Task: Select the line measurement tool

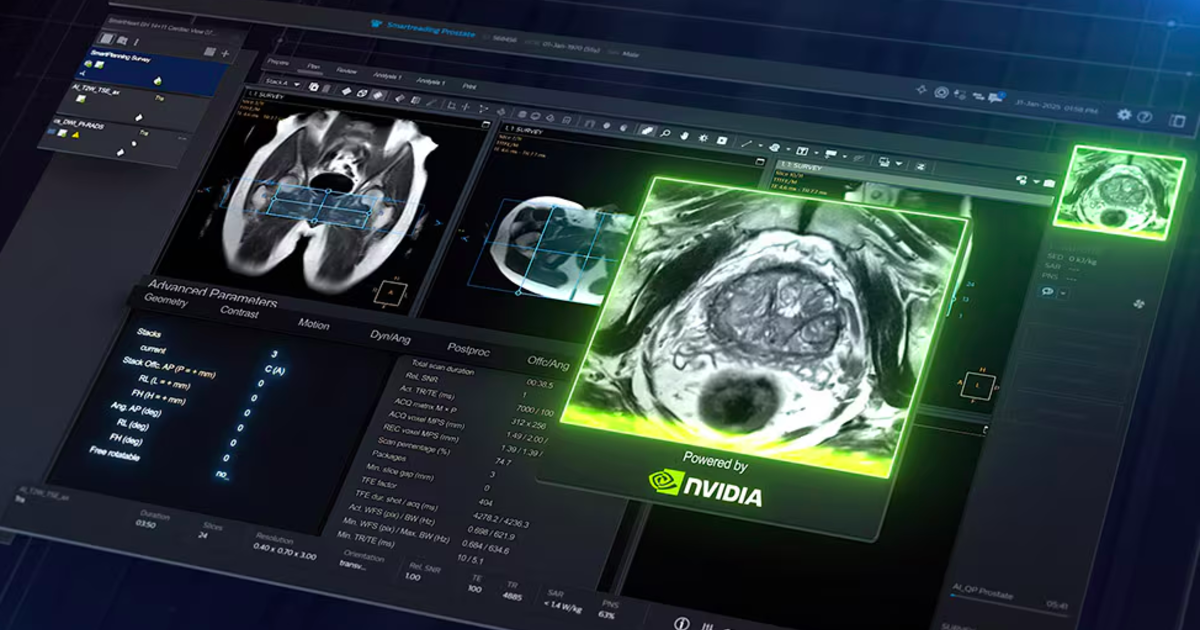Action: 746,143
